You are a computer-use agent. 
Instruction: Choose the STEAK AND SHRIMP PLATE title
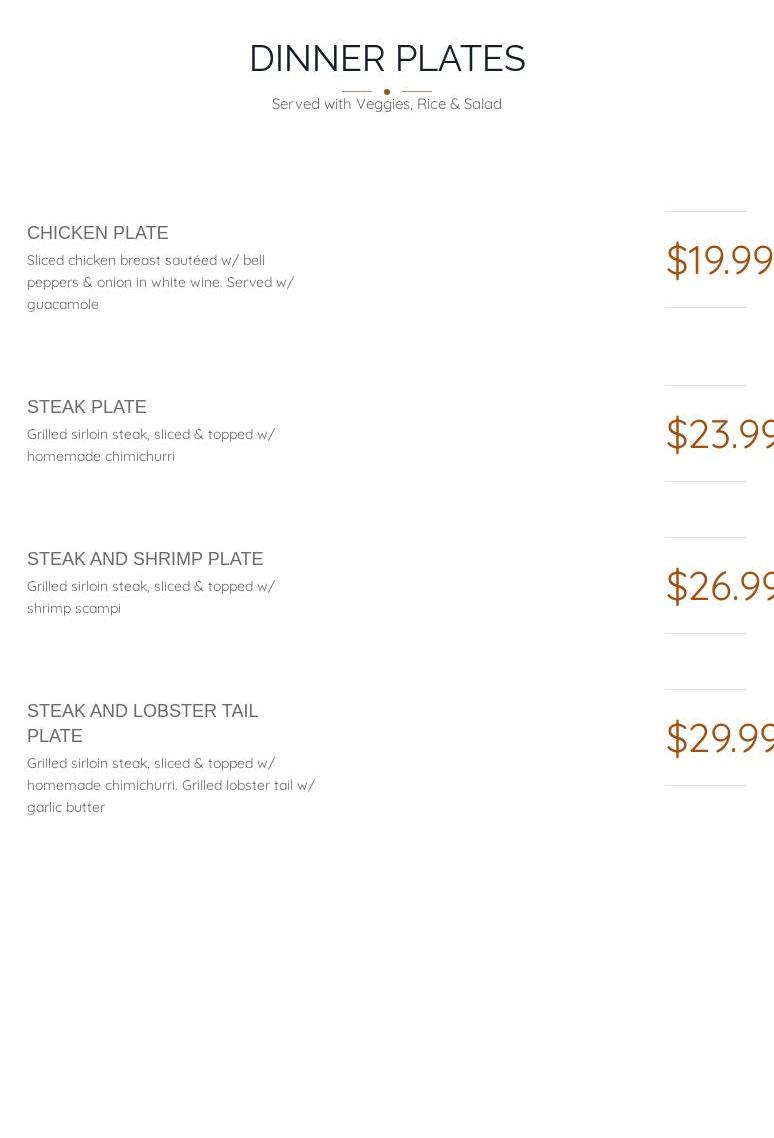point(145,559)
